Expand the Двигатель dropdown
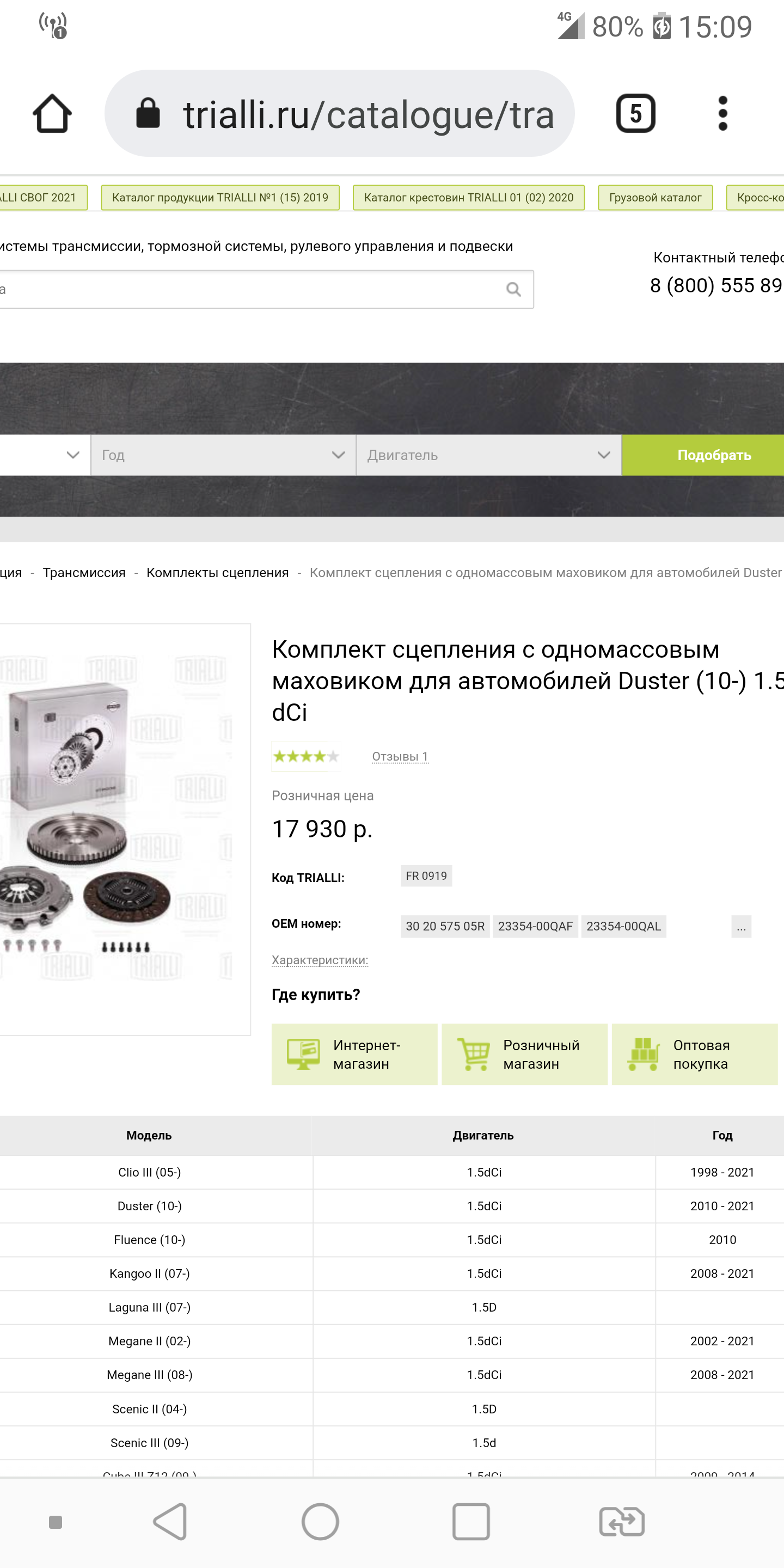784x1568 pixels. [x=489, y=455]
